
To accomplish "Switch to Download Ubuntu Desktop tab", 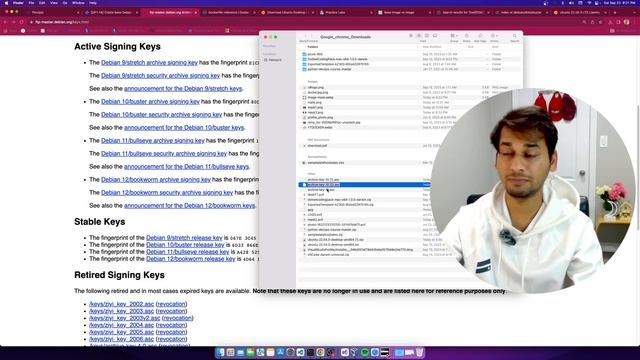I will pos(287,13).
